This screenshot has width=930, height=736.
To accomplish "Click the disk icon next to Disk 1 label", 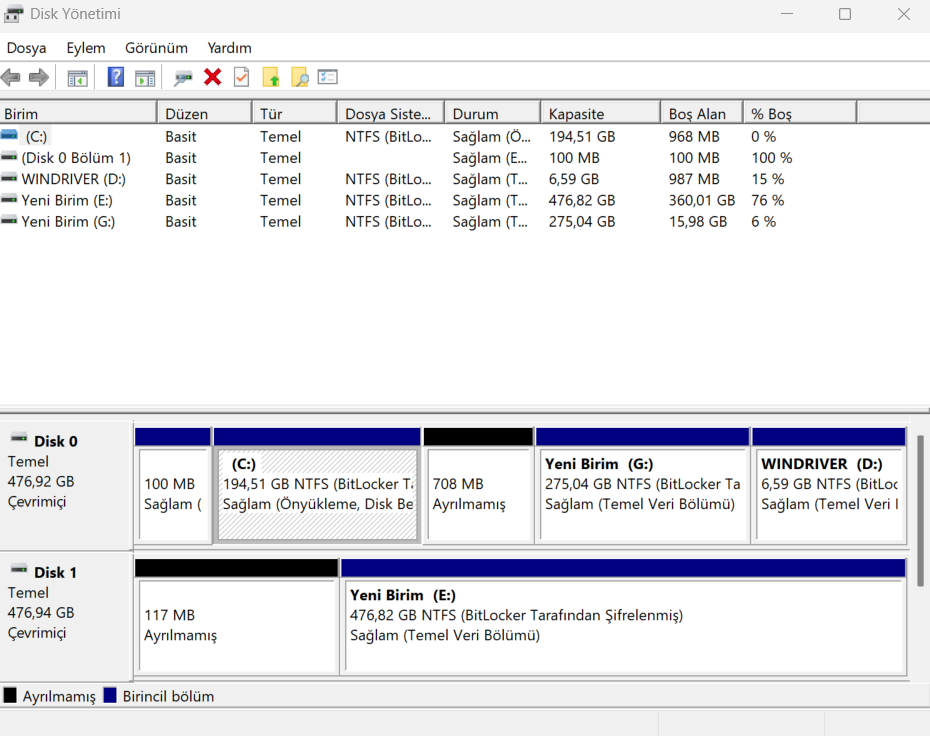I will coord(19,570).
